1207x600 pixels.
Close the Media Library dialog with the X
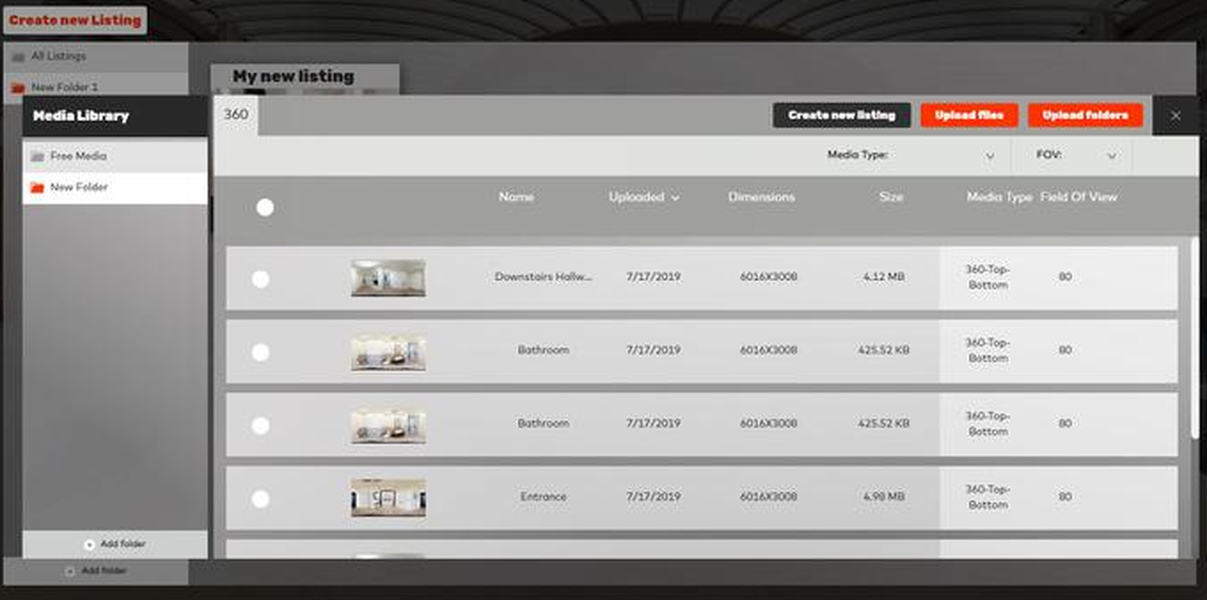click(1175, 116)
